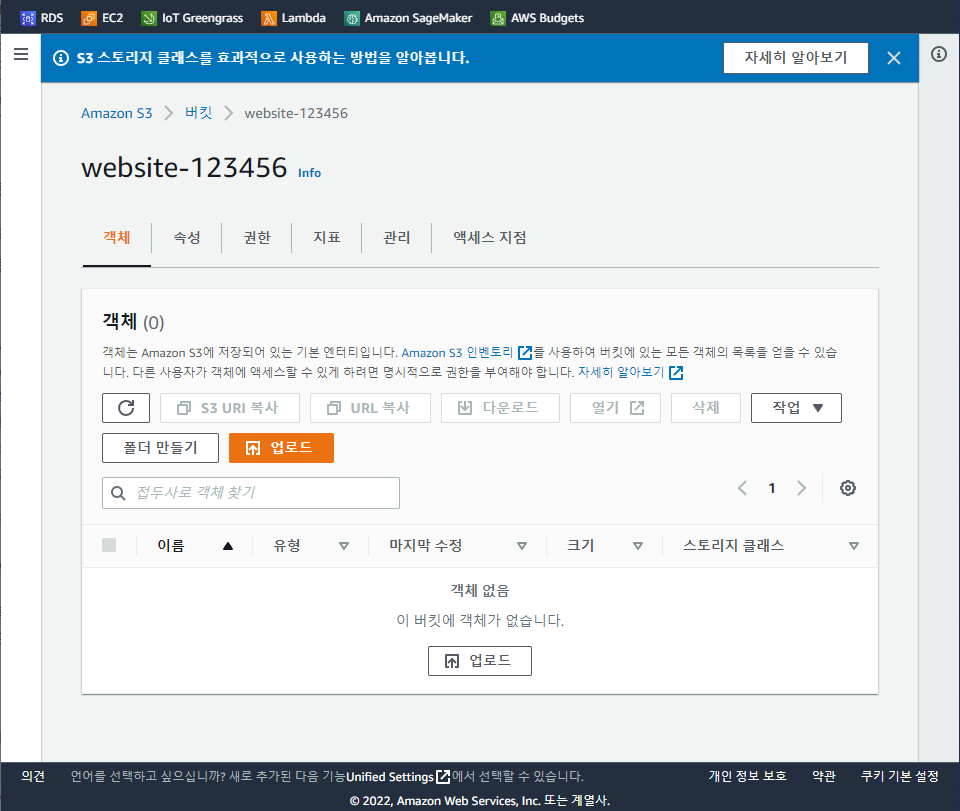Screen dimensions: 960x811
Task: Open the Amazon S3 breadcrumb link
Action: point(117,113)
